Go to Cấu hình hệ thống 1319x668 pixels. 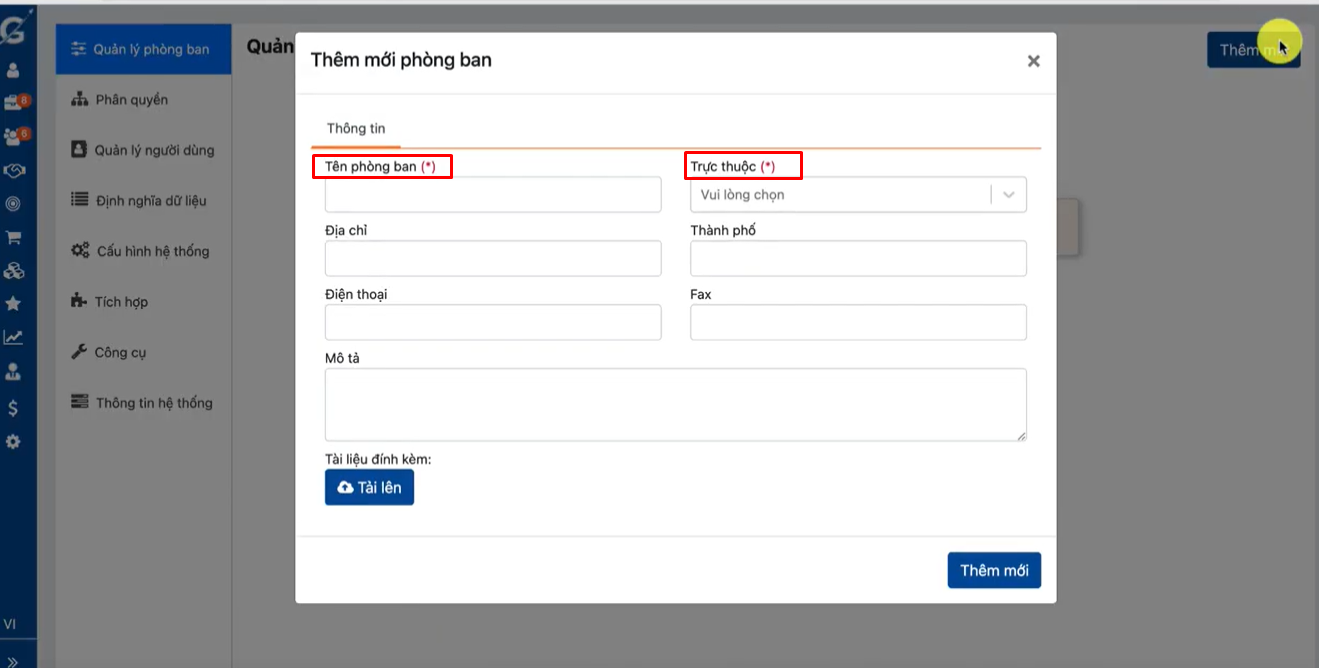152,251
